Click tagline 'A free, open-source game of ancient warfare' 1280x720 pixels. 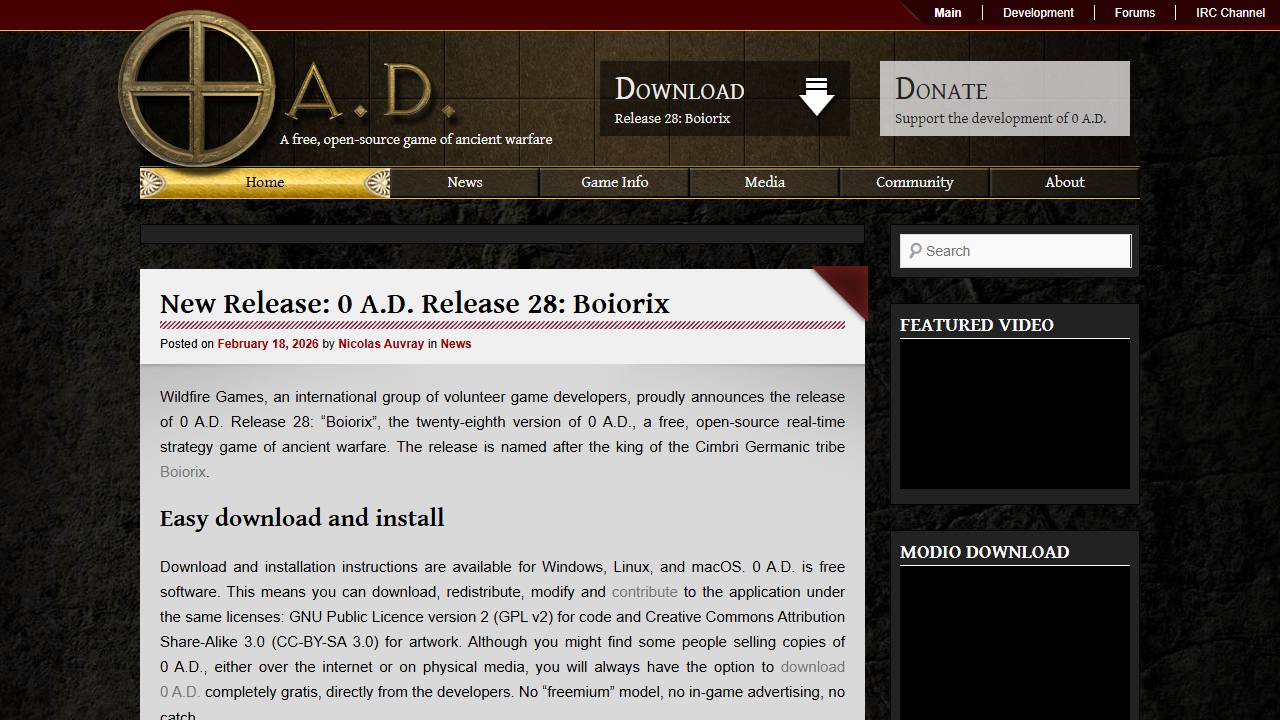tap(416, 140)
